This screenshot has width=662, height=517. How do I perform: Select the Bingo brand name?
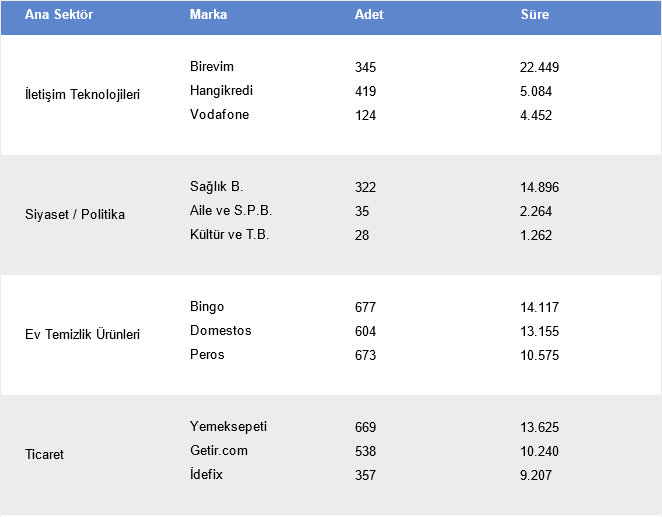(x=207, y=307)
